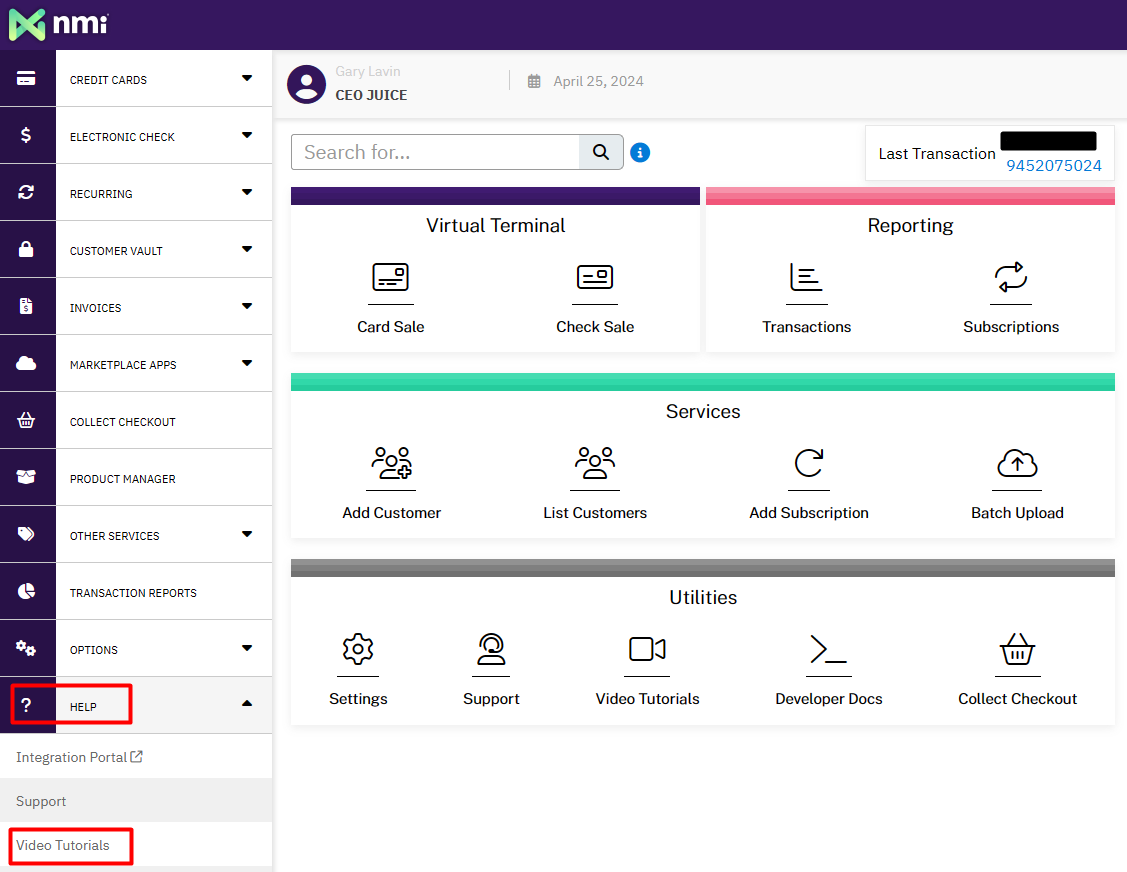Click the NMI logo
1127x872 pixels.
click(x=59, y=24)
